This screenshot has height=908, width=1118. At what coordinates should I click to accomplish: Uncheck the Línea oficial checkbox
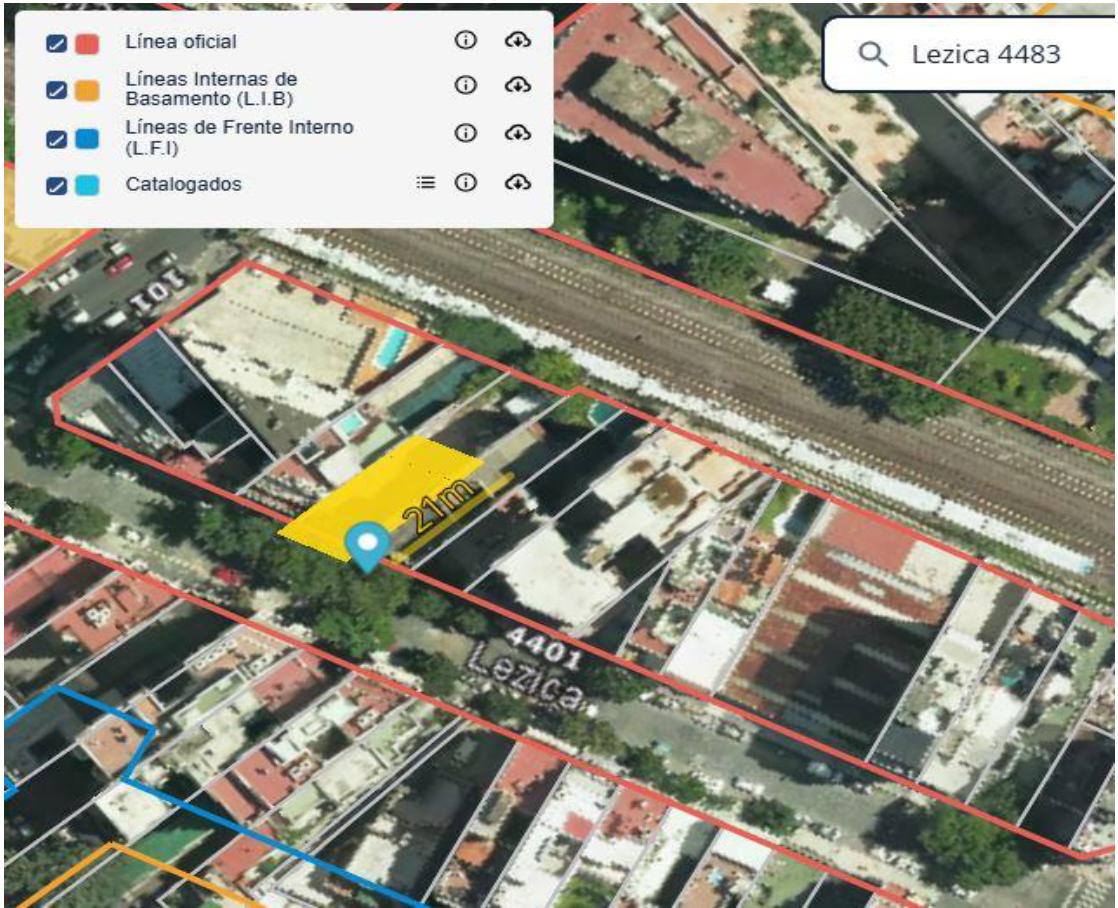click(56, 44)
